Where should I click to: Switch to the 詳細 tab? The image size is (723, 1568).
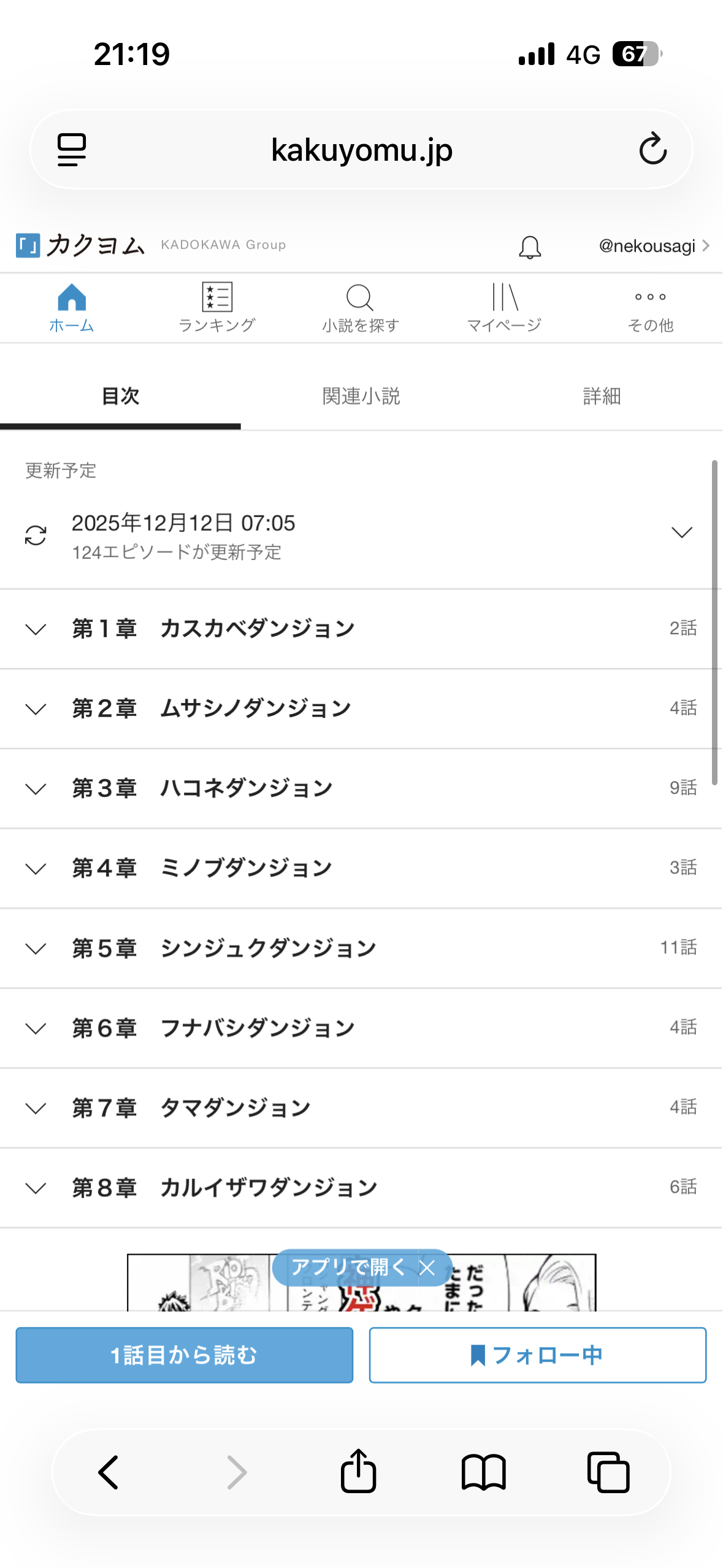[x=602, y=396]
